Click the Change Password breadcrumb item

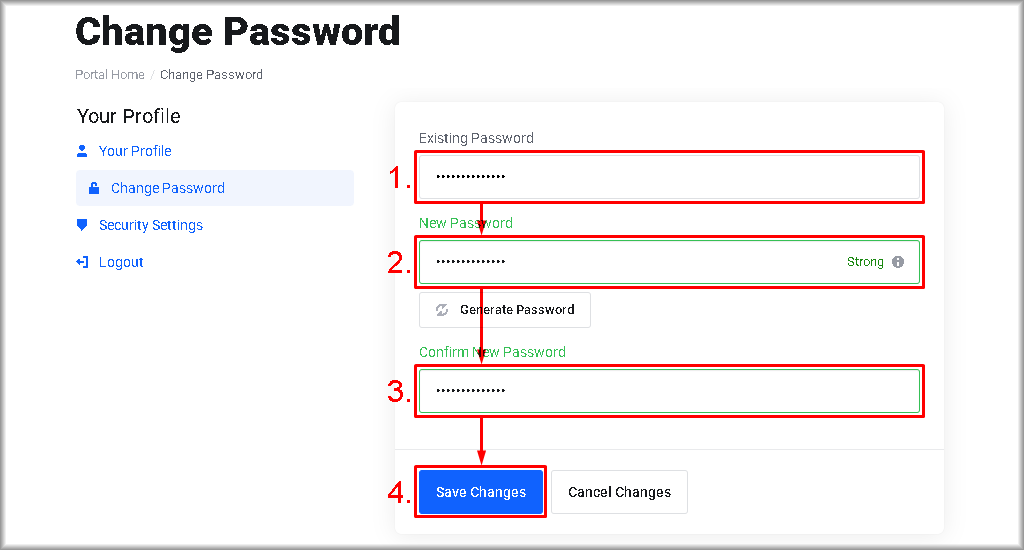pyautogui.click(x=211, y=75)
